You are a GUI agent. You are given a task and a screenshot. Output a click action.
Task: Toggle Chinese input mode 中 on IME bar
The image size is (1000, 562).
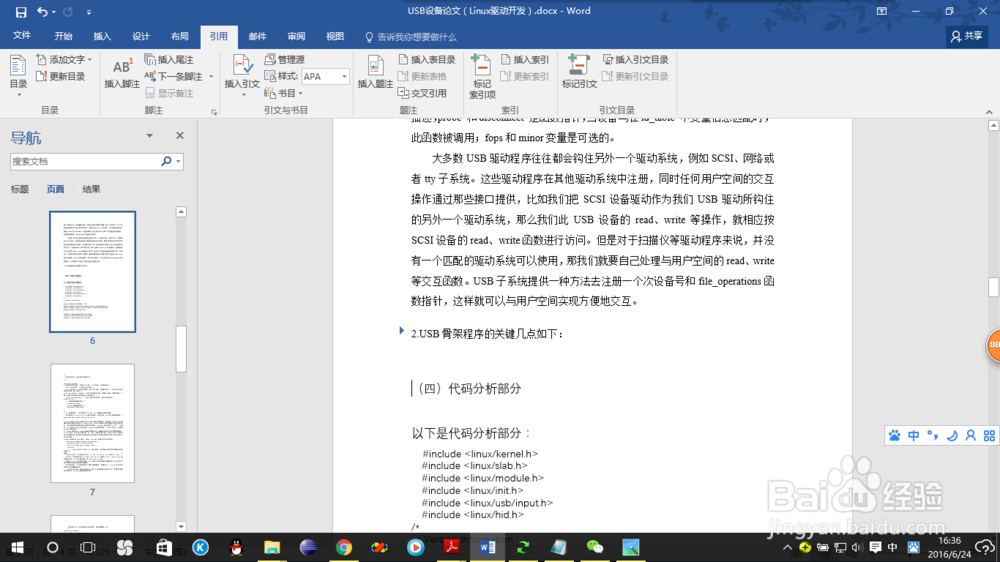click(x=913, y=436)
